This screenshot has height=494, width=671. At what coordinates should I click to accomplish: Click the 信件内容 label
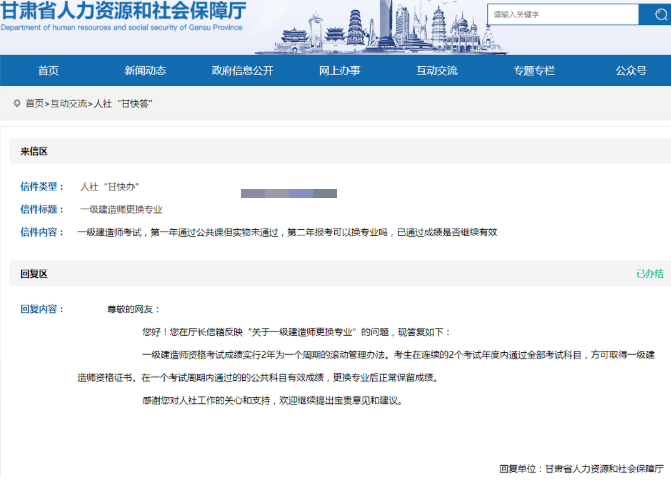point(42,232)
